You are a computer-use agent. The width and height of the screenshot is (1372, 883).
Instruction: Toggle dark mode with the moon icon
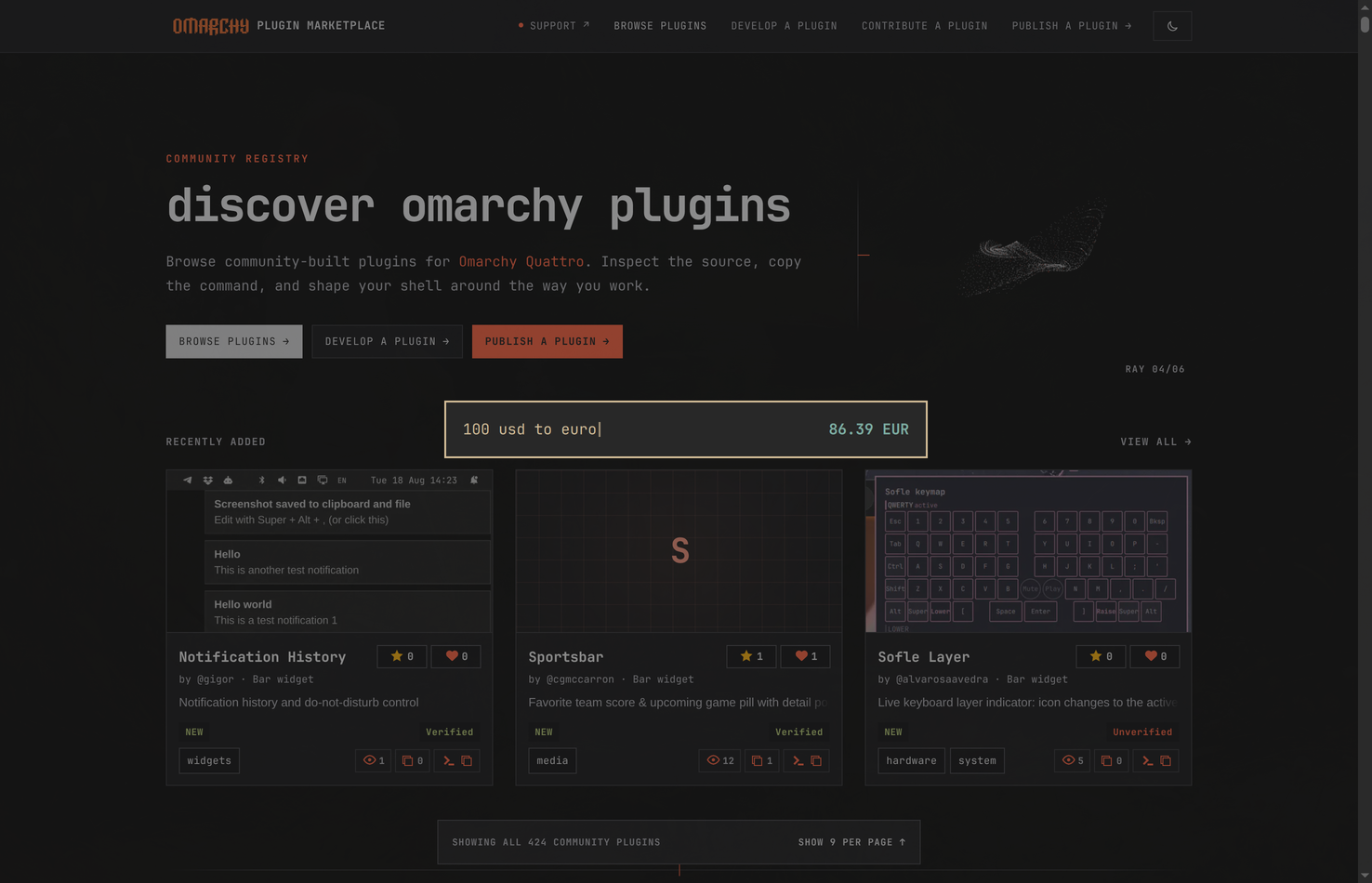1172,26
